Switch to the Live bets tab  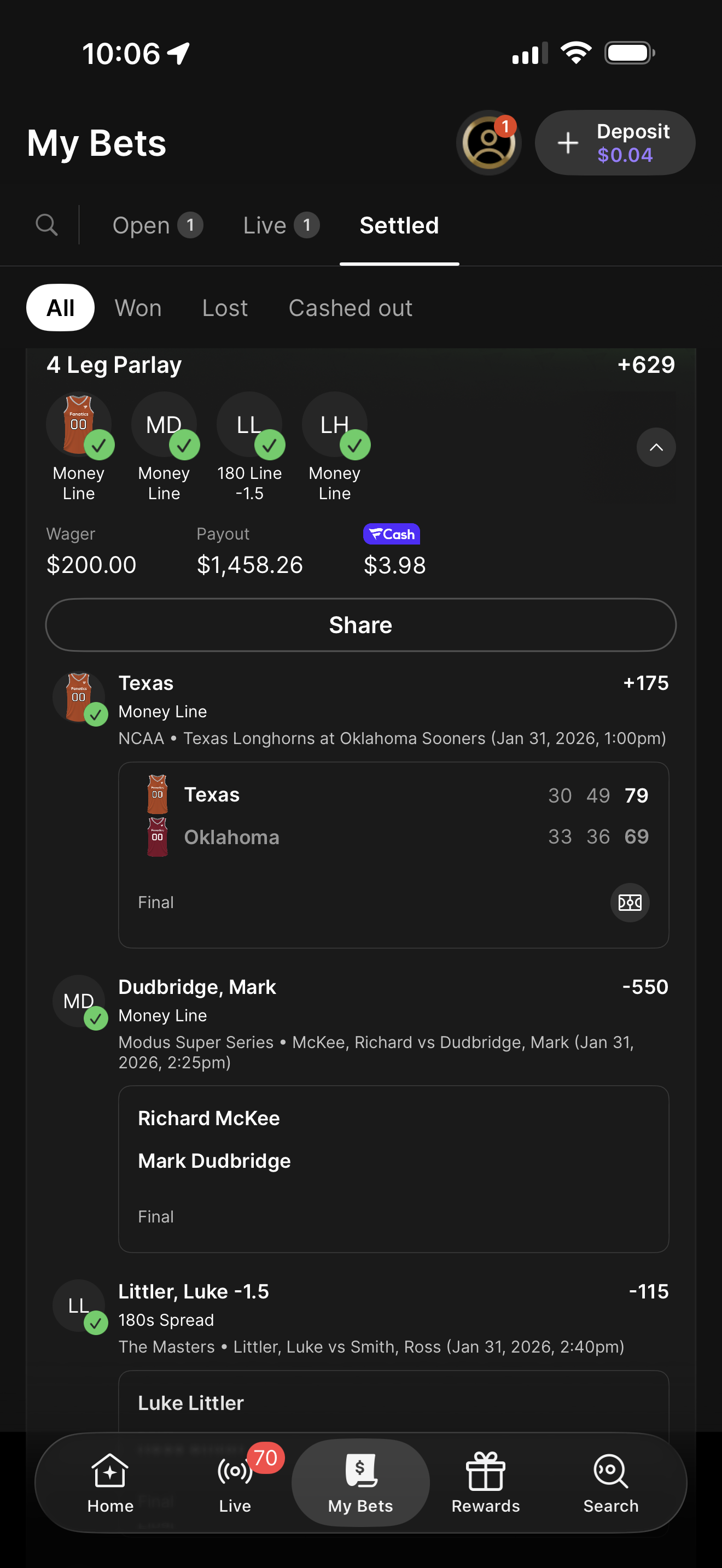(281, 225)
